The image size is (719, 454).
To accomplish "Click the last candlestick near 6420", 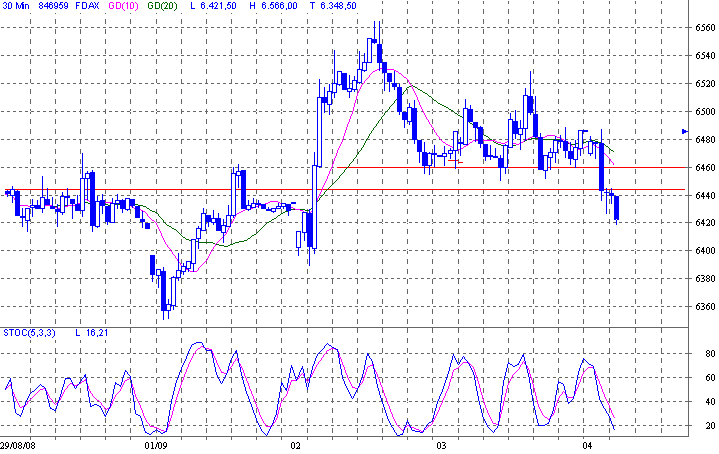I will click(x=617, y=209).
